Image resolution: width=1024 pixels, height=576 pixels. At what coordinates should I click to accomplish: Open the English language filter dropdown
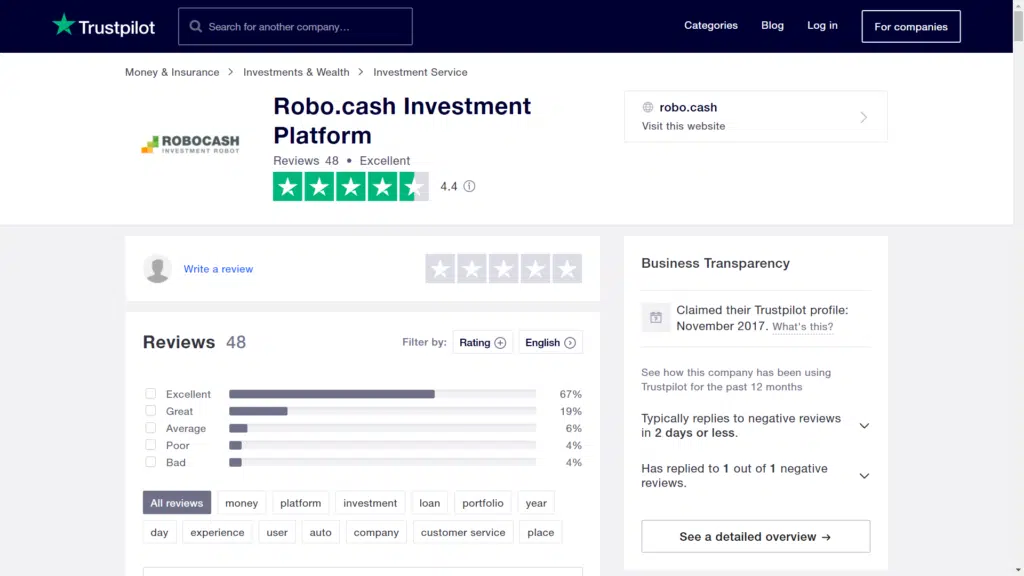[551, 342]
